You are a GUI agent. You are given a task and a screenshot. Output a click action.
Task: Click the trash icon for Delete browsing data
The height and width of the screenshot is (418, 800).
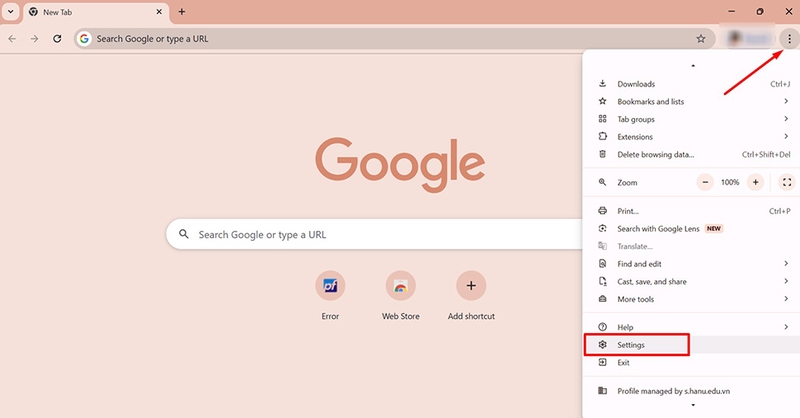click(x=603, y=154)
